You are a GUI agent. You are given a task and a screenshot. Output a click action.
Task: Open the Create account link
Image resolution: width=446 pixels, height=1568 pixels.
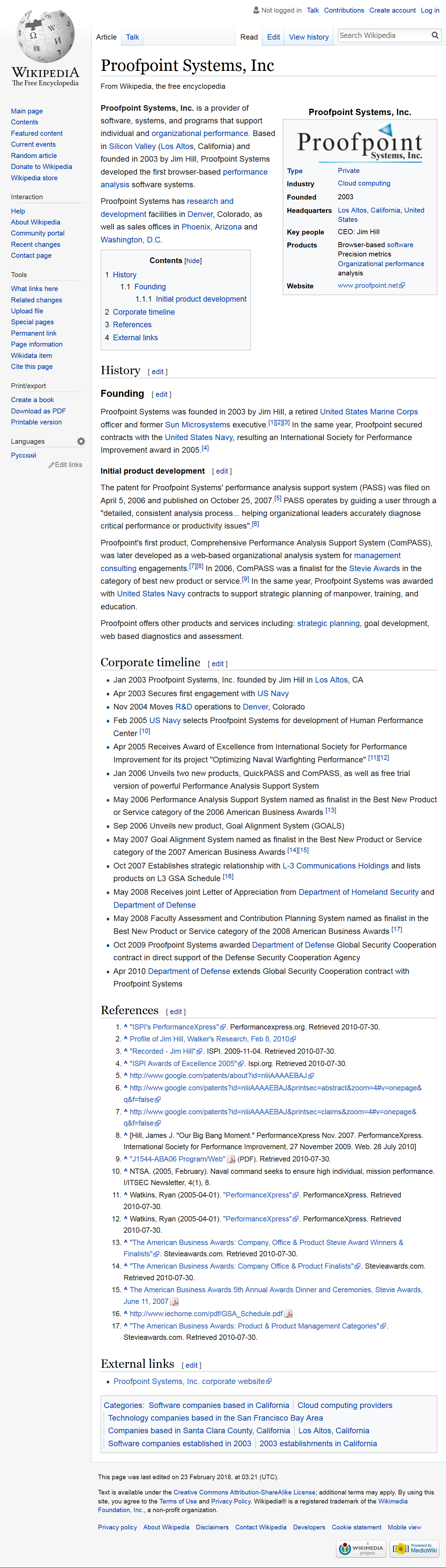[392, 10]
